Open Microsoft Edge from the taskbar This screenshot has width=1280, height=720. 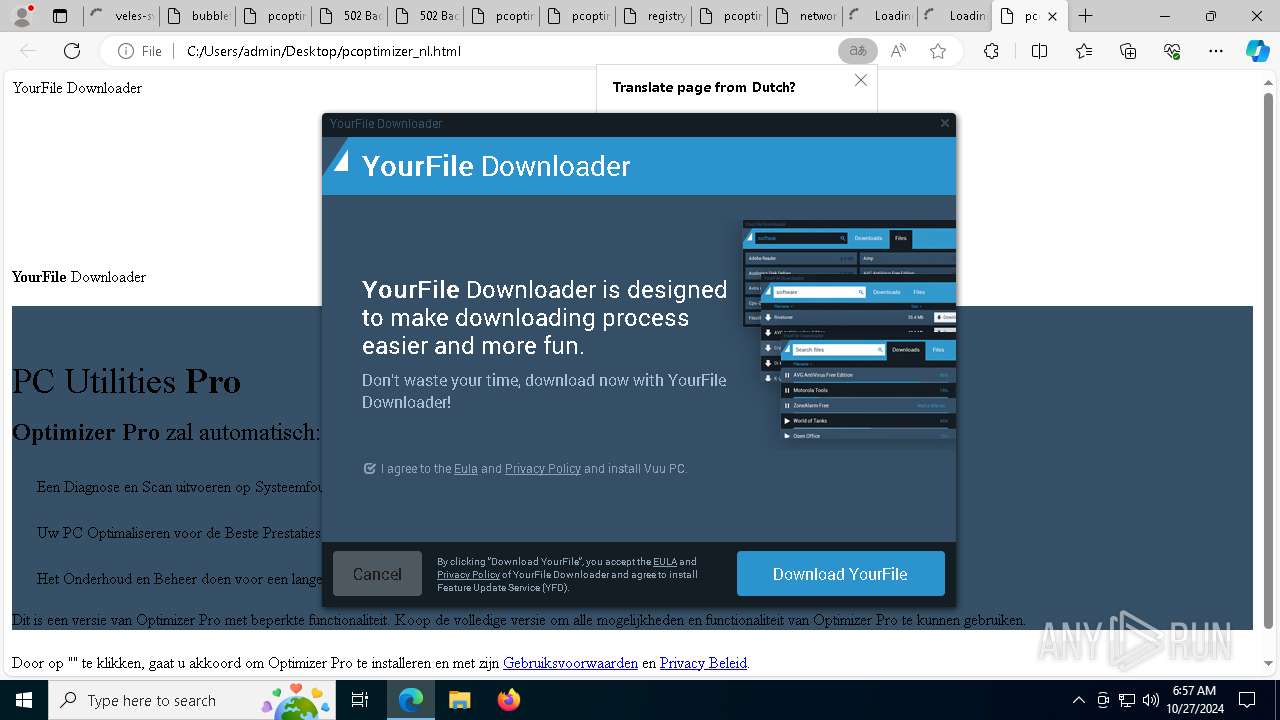point(411,700)
